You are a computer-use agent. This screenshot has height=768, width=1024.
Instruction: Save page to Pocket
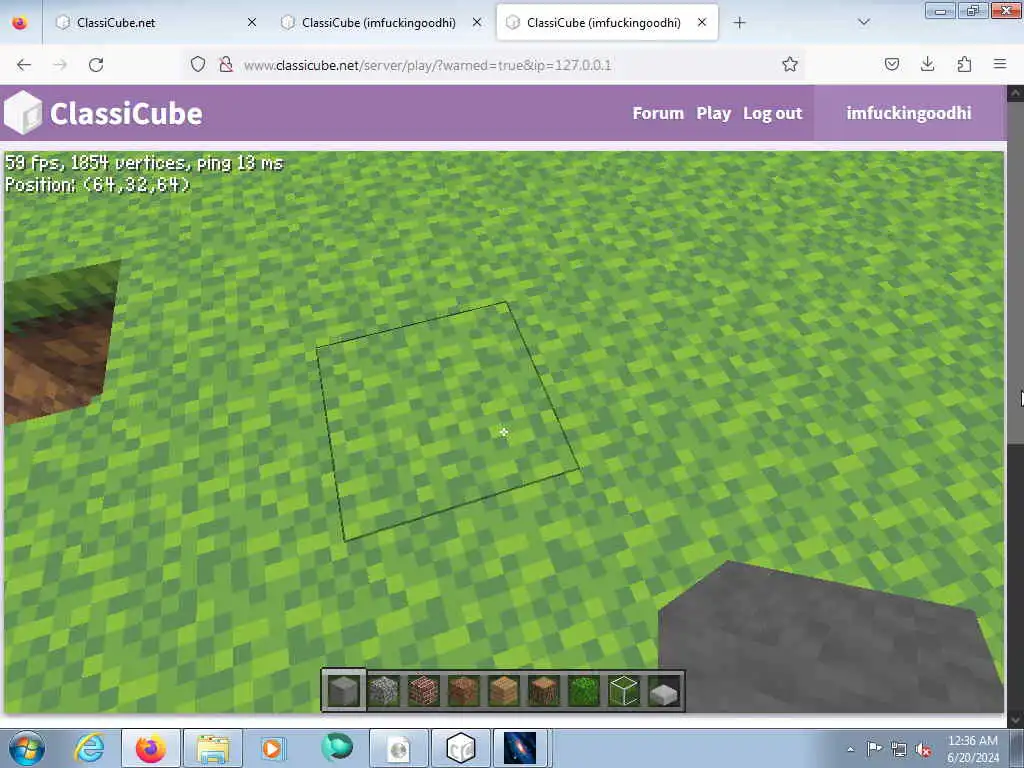click(x=891, y=64)
